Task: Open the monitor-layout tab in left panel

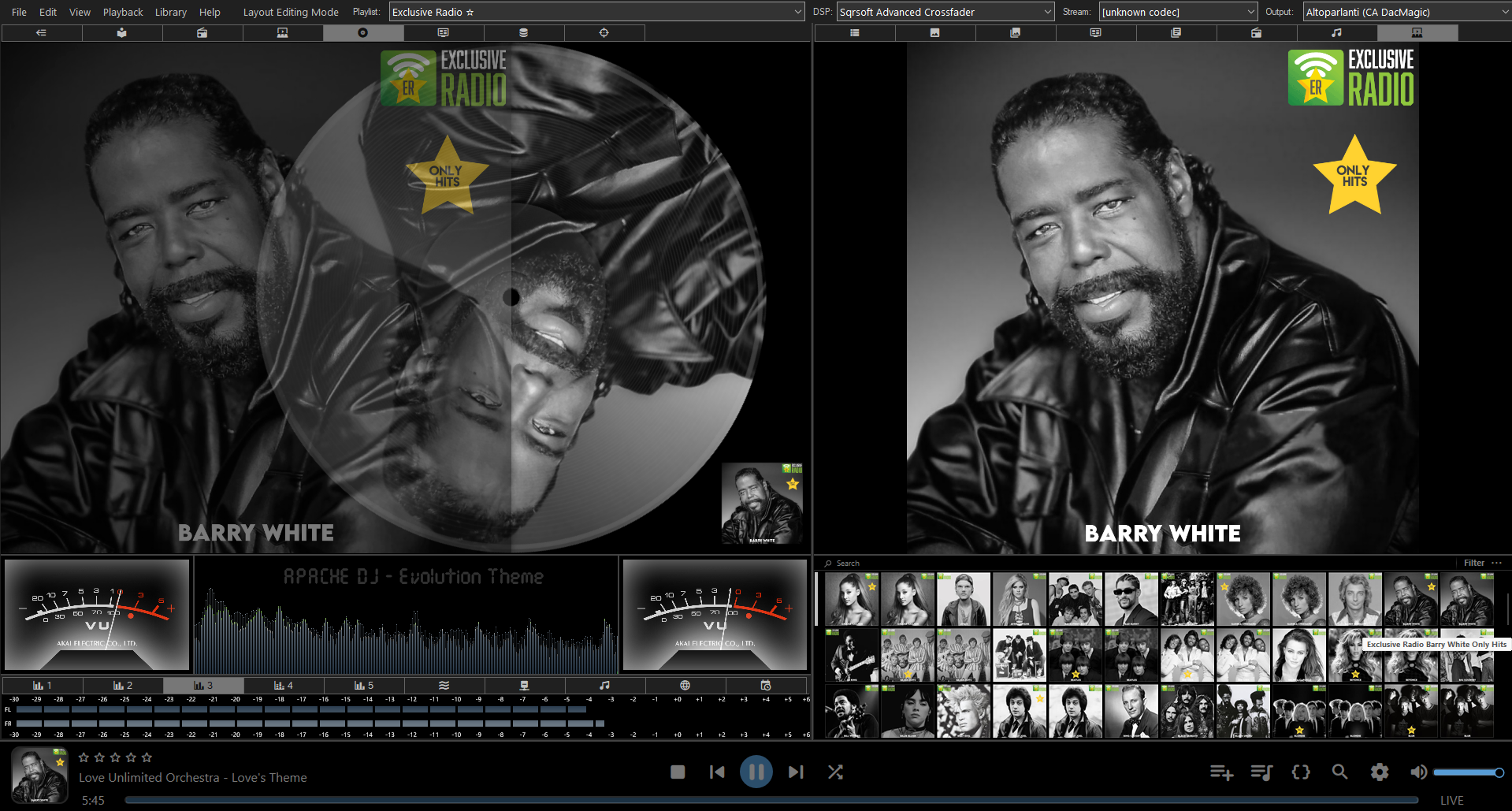Action: 444,32
